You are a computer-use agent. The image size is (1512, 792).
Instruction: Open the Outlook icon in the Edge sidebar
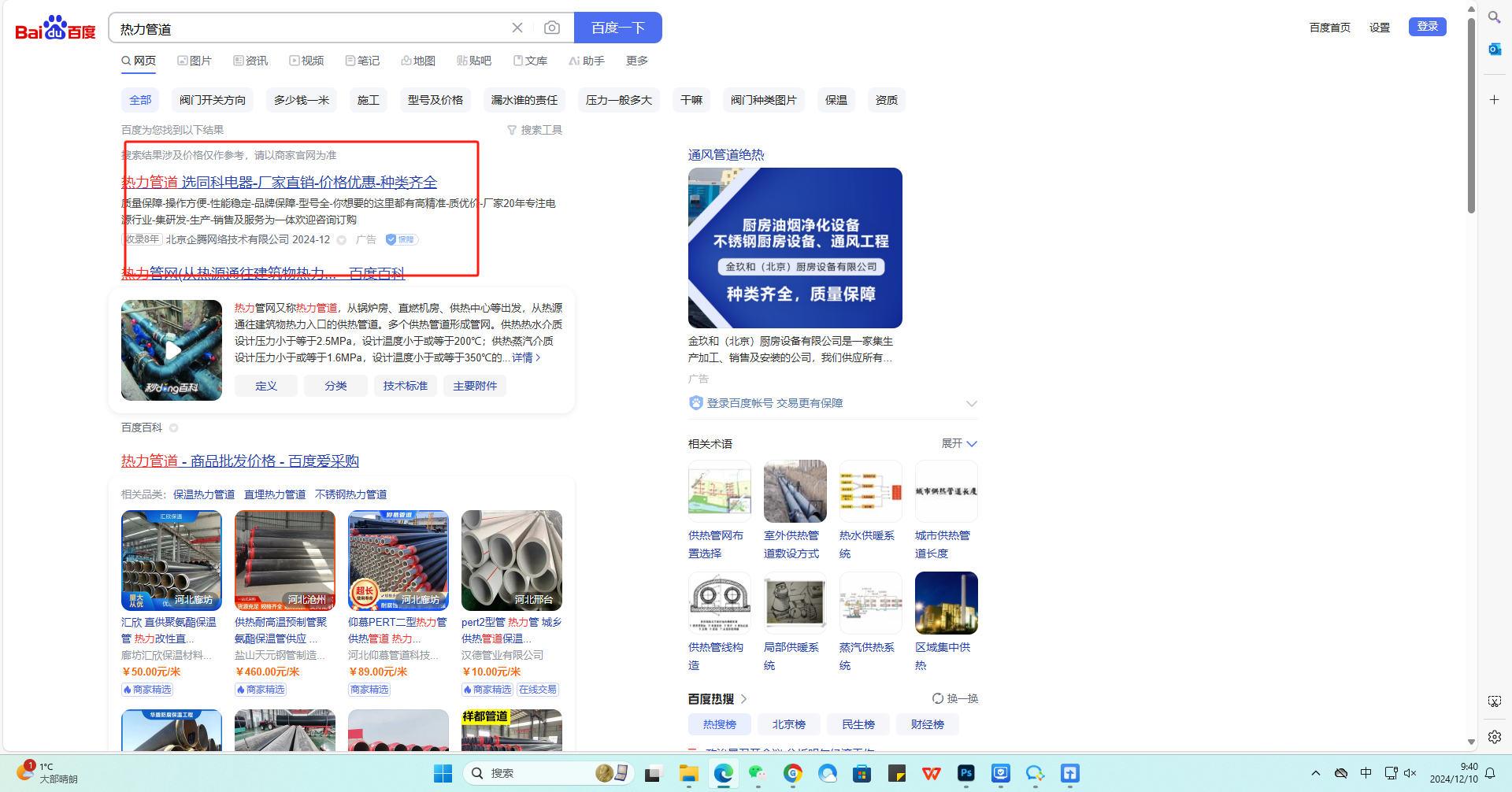pos(1494,49)
